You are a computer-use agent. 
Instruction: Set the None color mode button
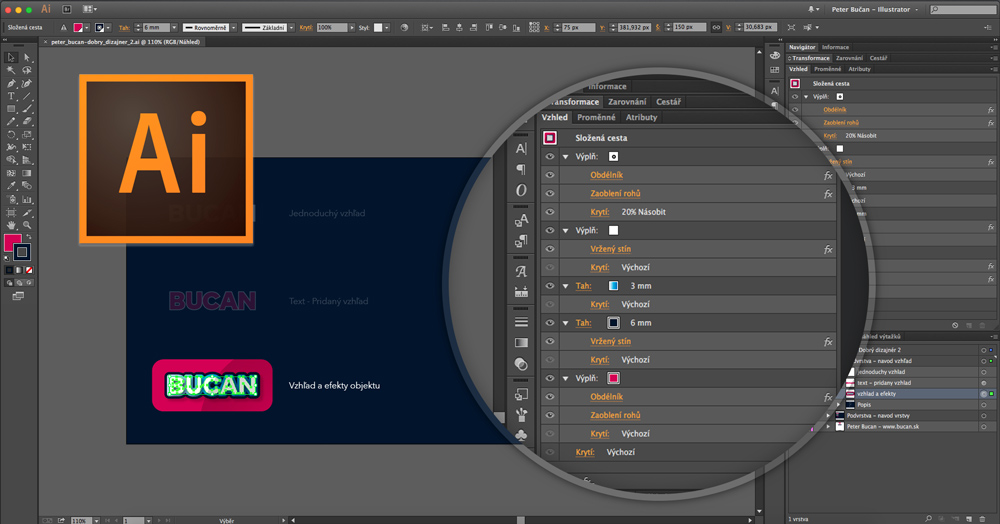29,270
